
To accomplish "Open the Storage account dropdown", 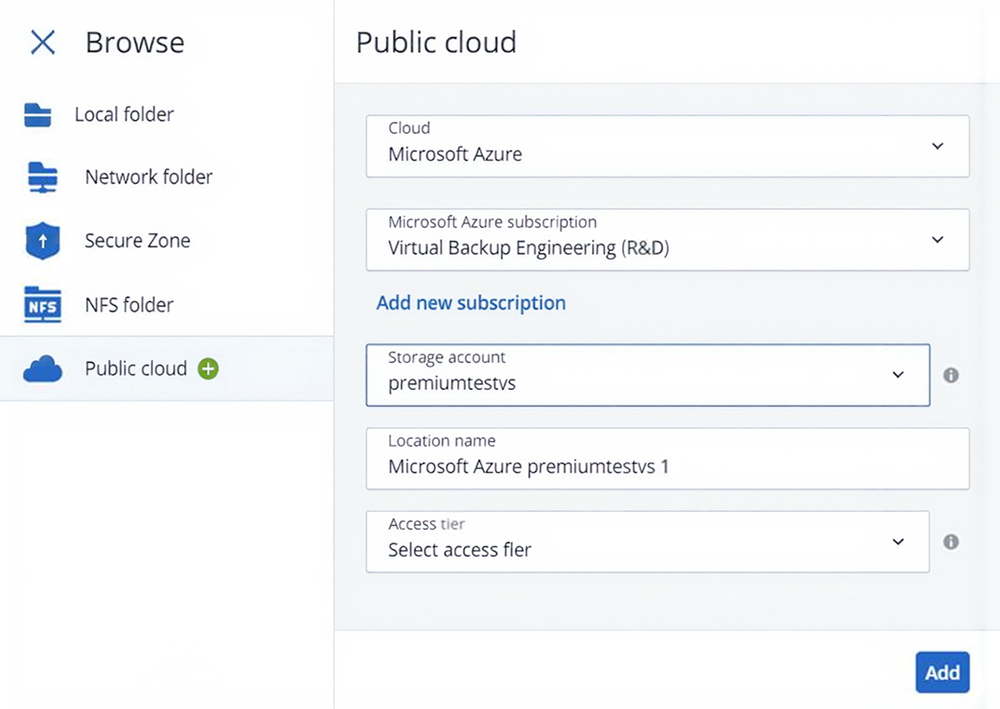I will point(898,375).
